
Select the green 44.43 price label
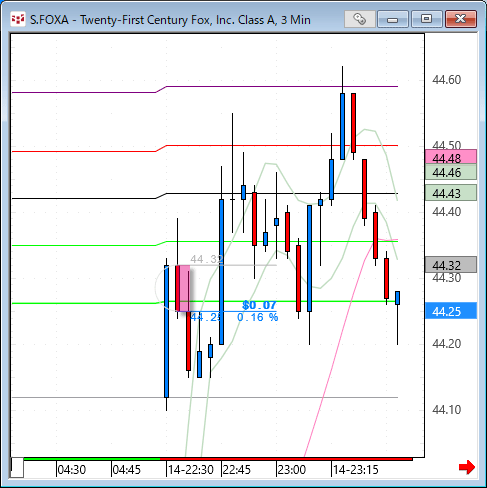click(451, 193)
